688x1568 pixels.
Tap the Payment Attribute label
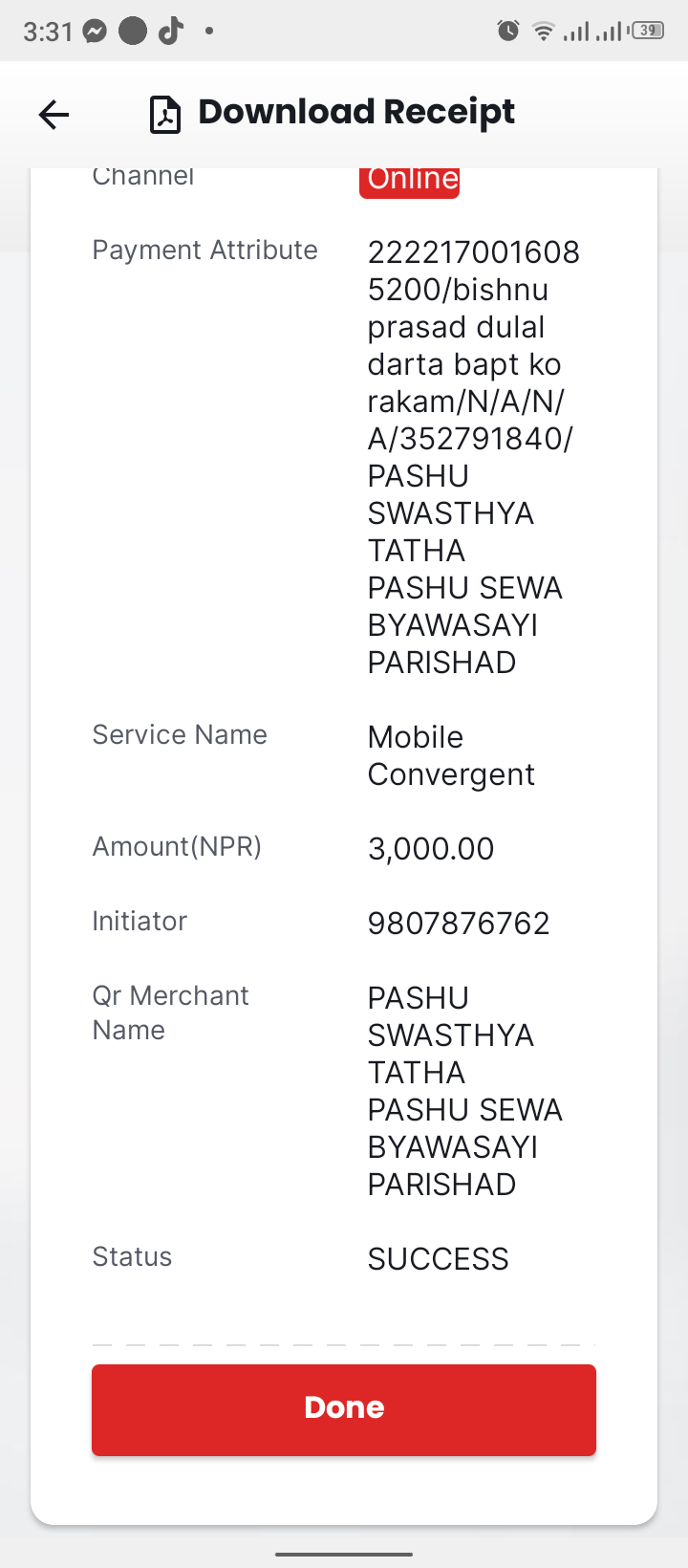click(204, 250)
